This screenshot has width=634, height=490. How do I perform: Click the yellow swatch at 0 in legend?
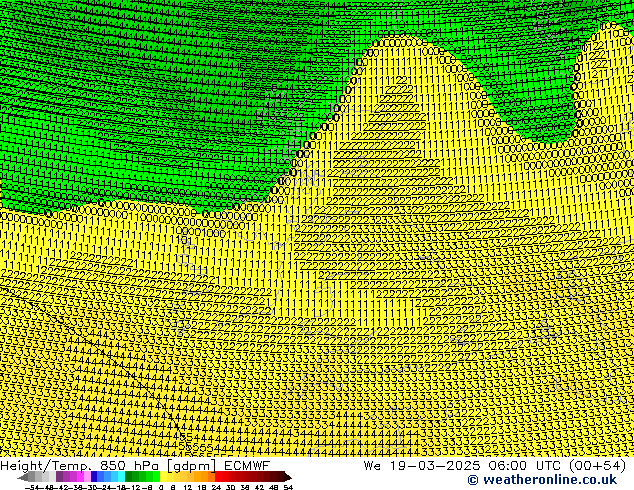(x=163, y=477)
